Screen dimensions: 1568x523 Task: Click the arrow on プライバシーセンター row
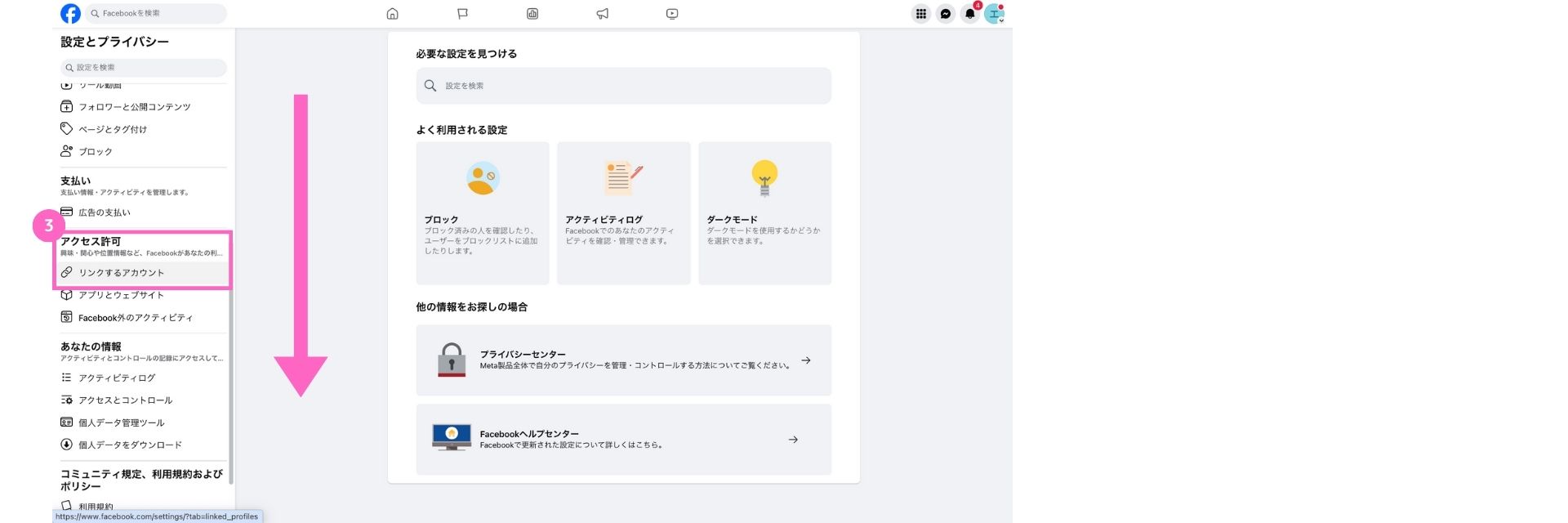point(806,360)
